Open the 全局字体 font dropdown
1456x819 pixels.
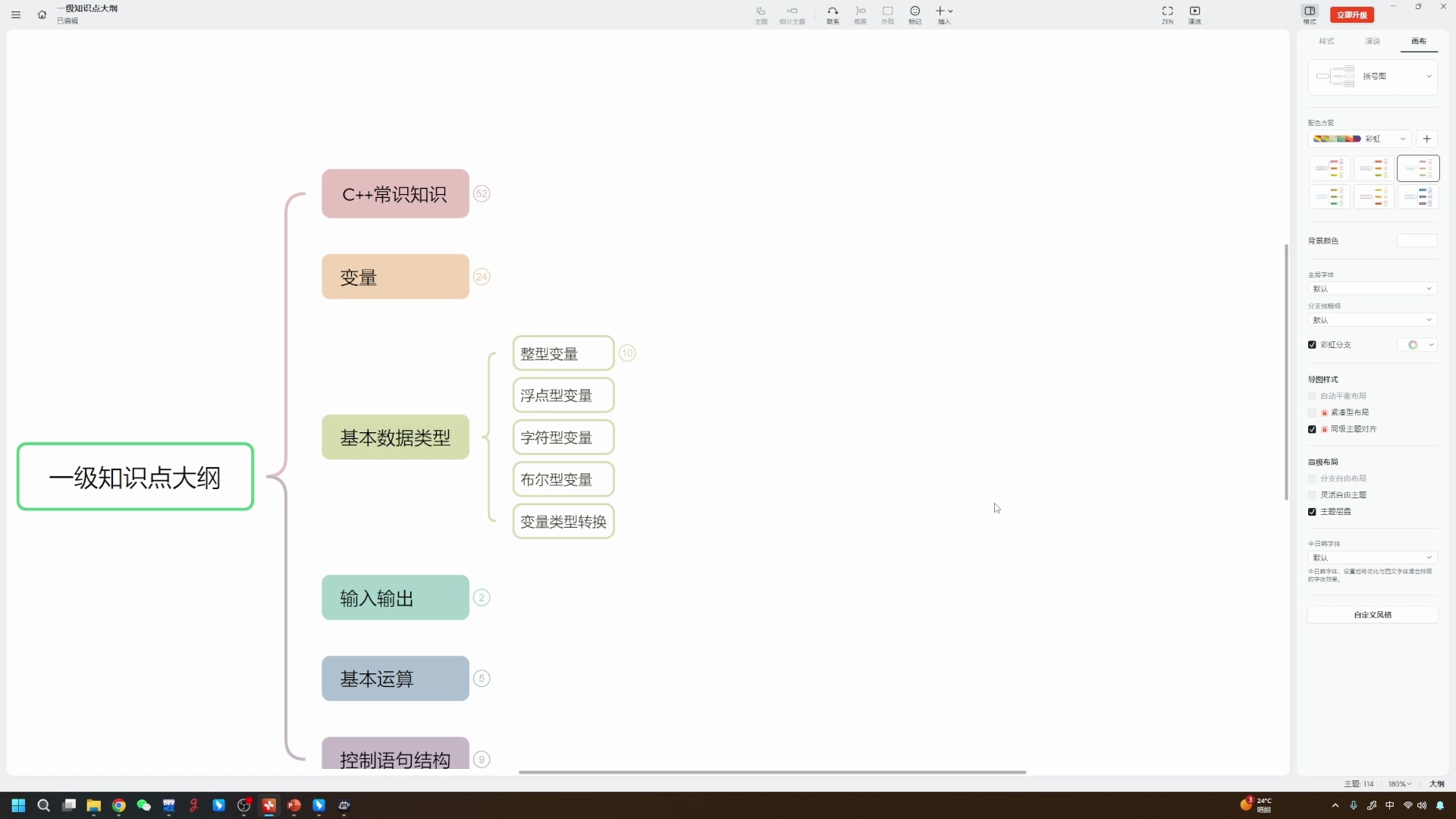click(x=1372, y=289)
